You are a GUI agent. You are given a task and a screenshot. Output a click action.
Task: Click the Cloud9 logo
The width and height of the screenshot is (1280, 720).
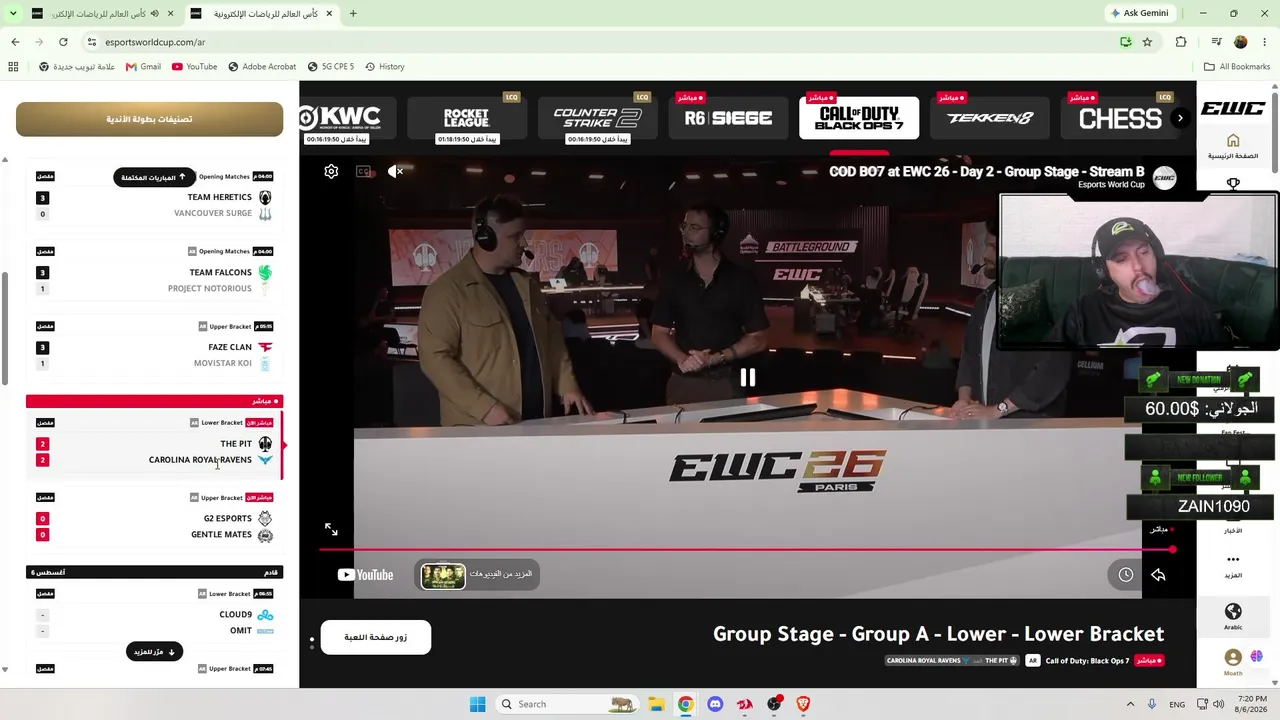265,615
